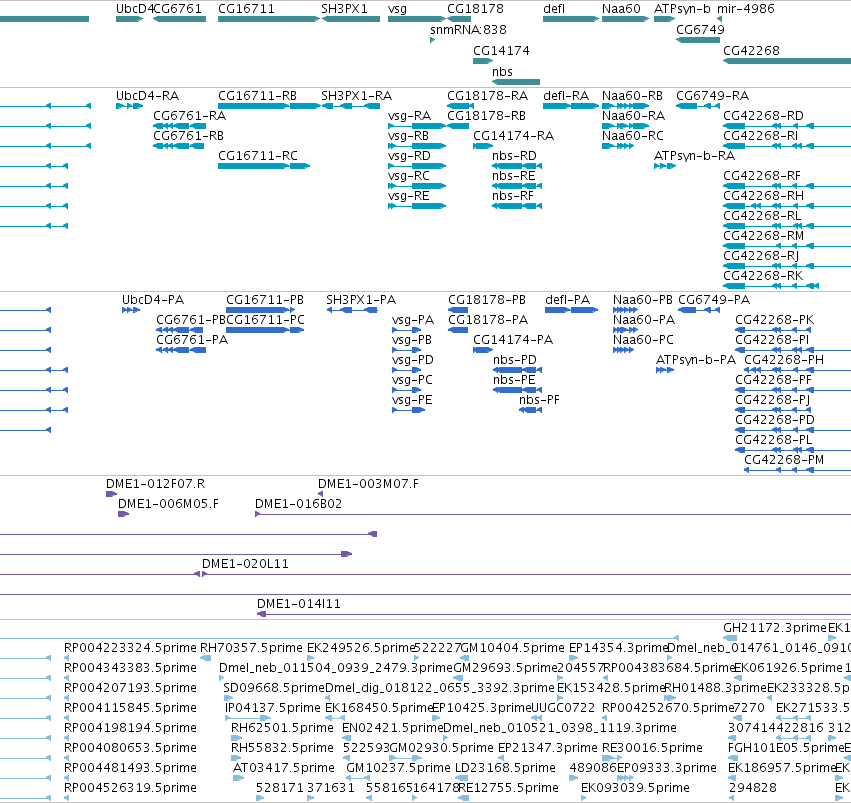Screen dimensions: 851x803
Task: Click the snmRNA:838 label
Action: coord(468,29)
